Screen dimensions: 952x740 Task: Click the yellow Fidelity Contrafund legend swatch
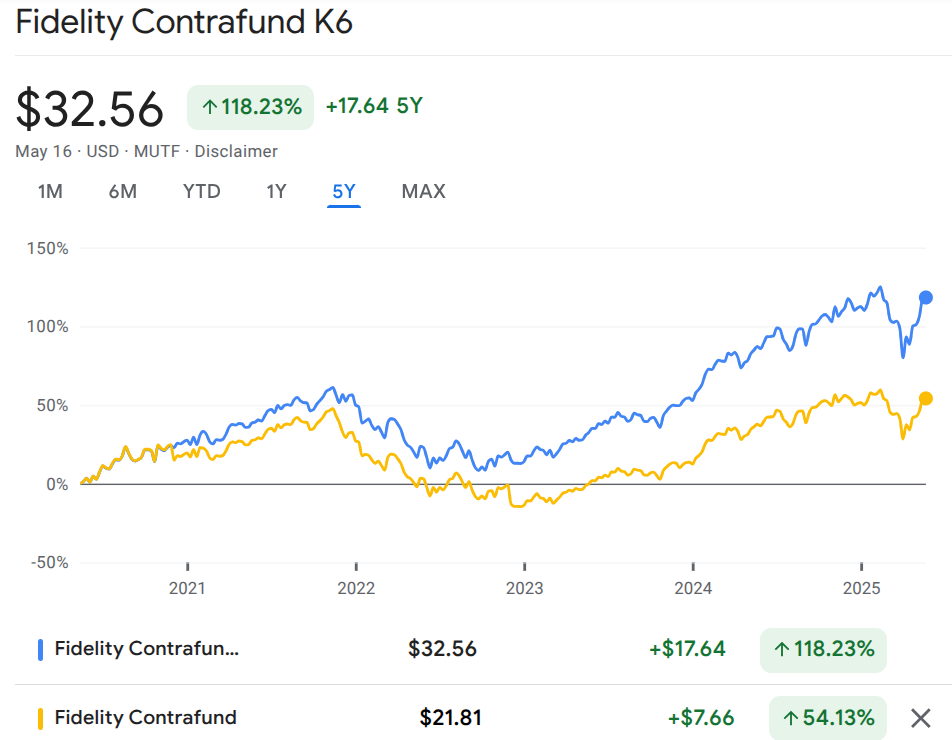click(x=40, y=719)
